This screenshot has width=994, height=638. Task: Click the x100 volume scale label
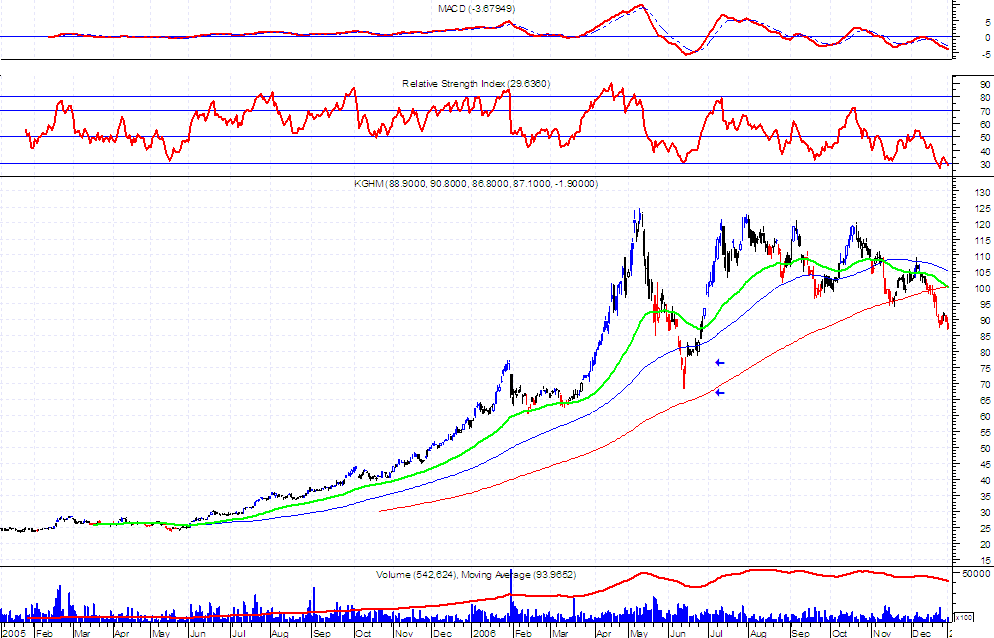[964, 617]
